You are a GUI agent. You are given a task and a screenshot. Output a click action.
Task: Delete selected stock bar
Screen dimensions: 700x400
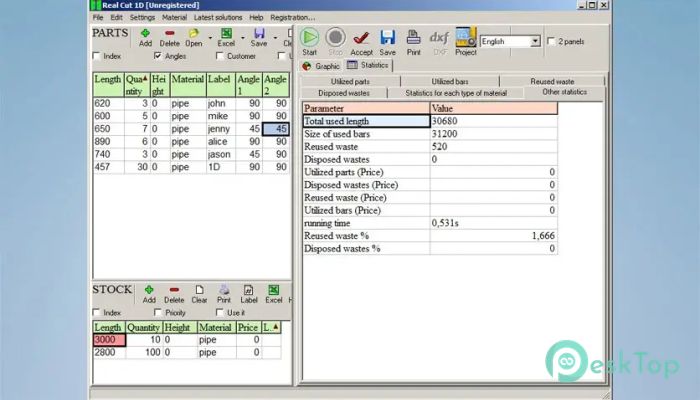pyautogui.click(x=174, y=295)
